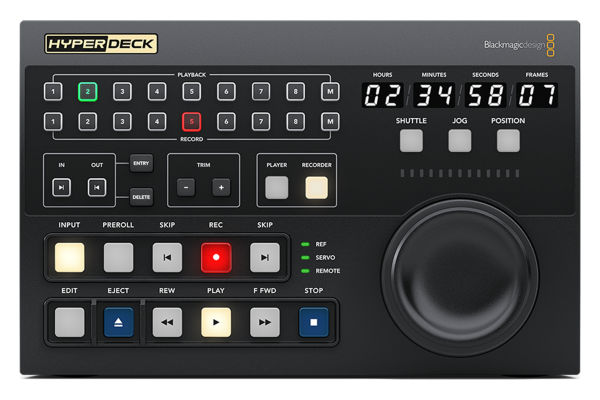
Task: Switch control to PLAYER
Action: click(x=277, y=188)
